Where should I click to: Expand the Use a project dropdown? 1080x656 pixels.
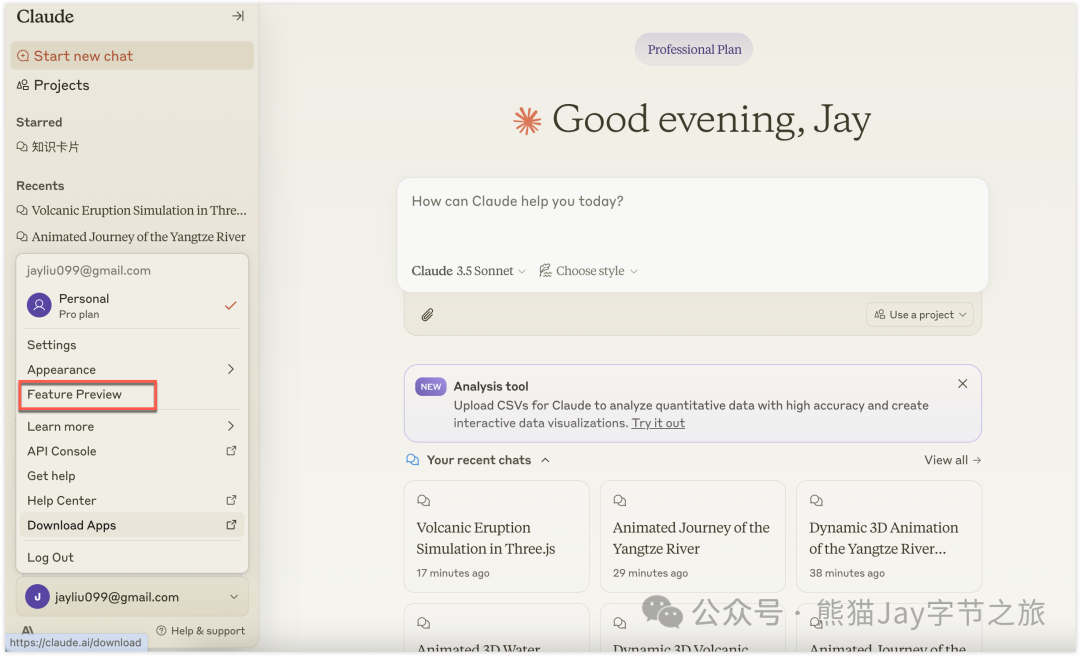(919, 314)
